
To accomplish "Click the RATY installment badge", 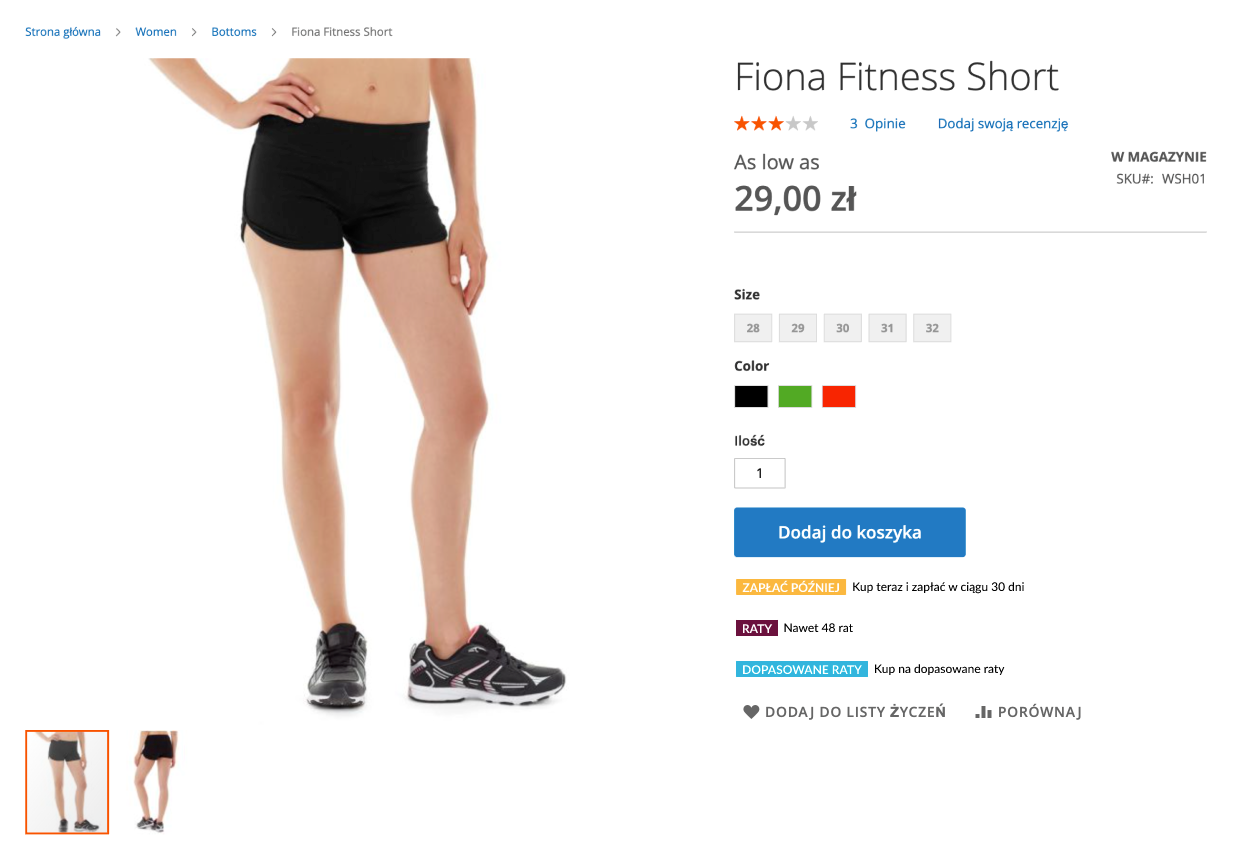I will click(757, 628).
